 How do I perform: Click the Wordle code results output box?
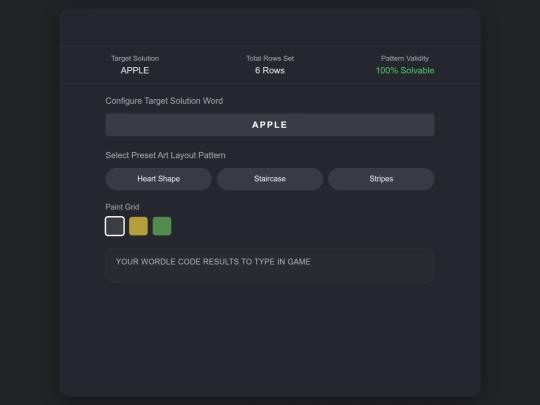coord(270,265)
